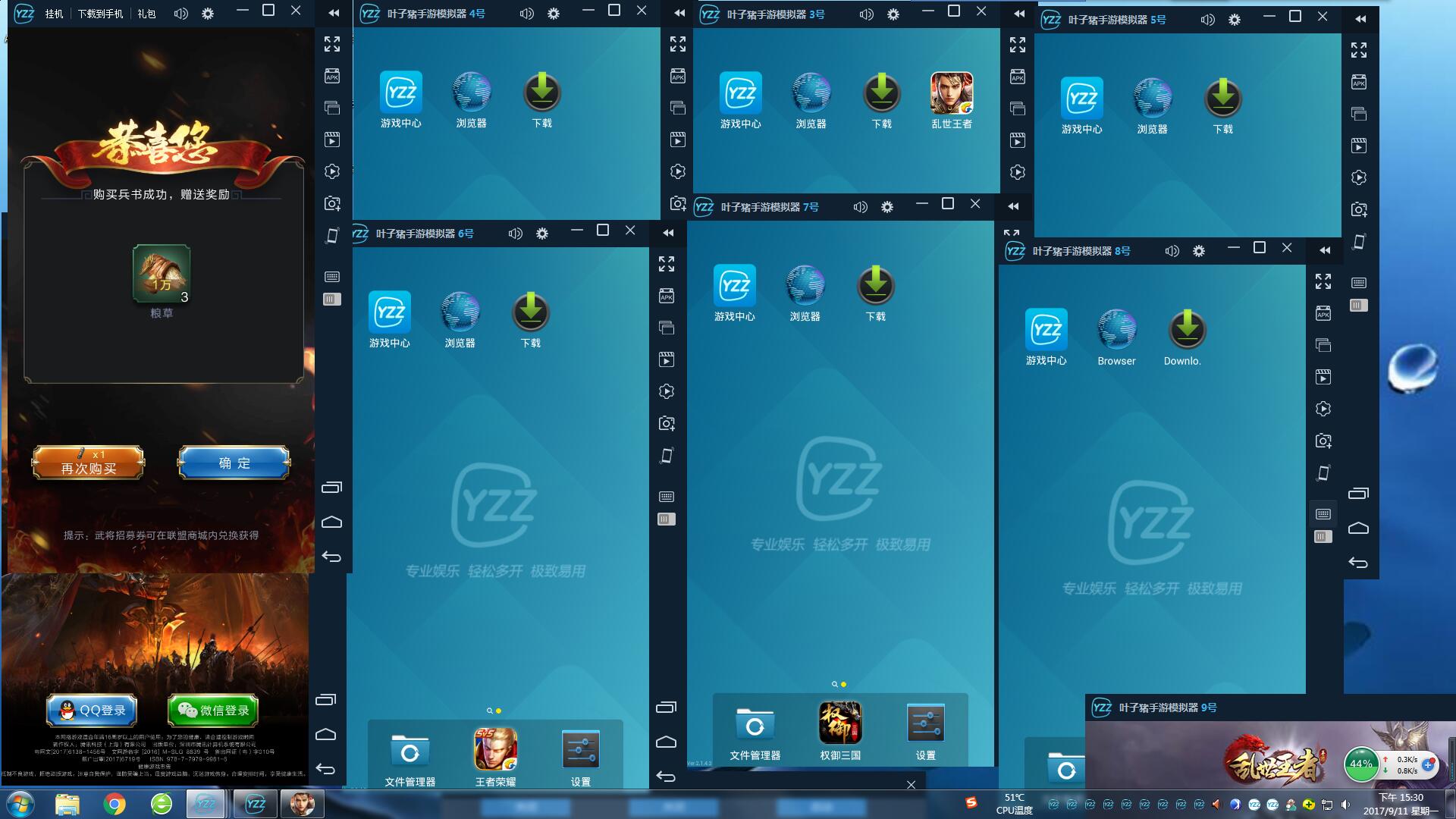The image size is (1456, 819).
Task: Open 乱世王者 game in emulator 3
Action: [x=951, y=94]
